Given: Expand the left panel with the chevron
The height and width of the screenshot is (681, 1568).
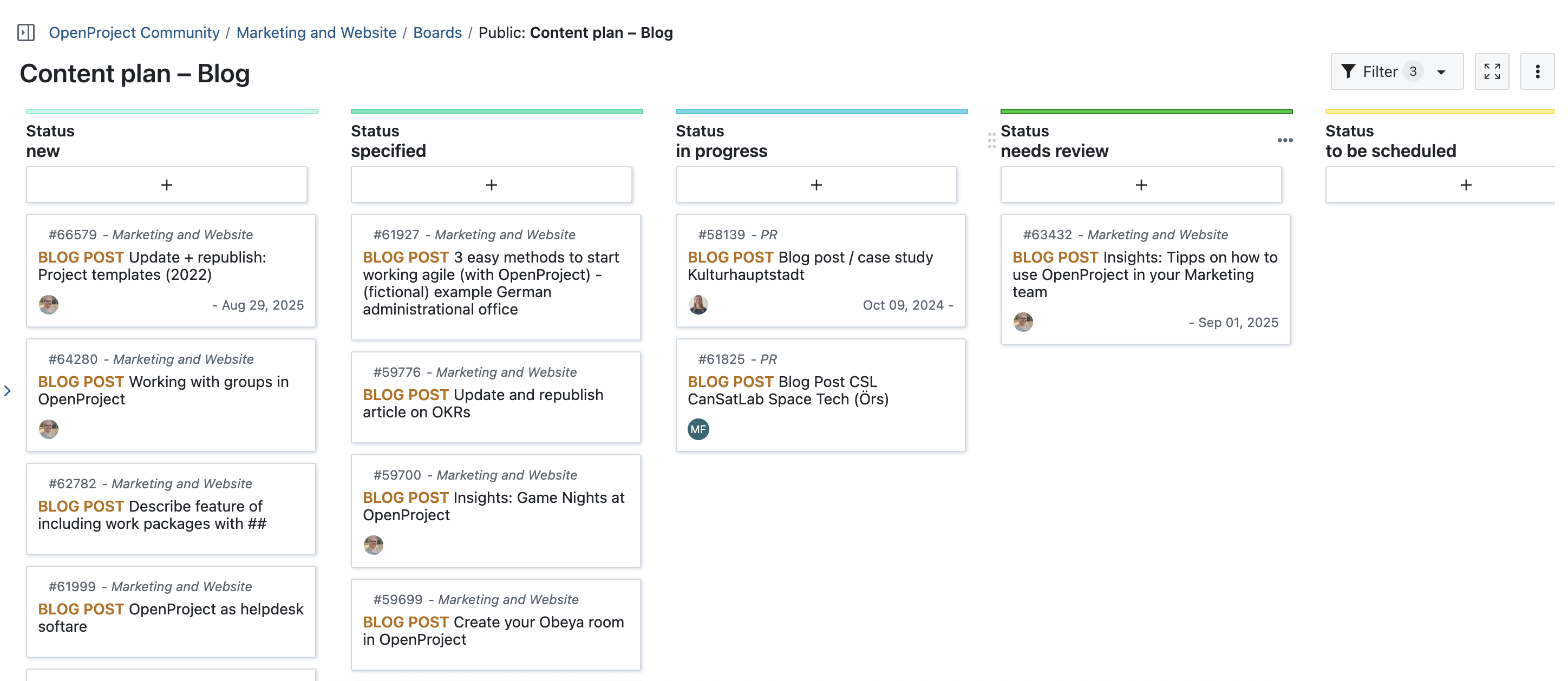Looking at the screenshot, I should tap(7, 390).
